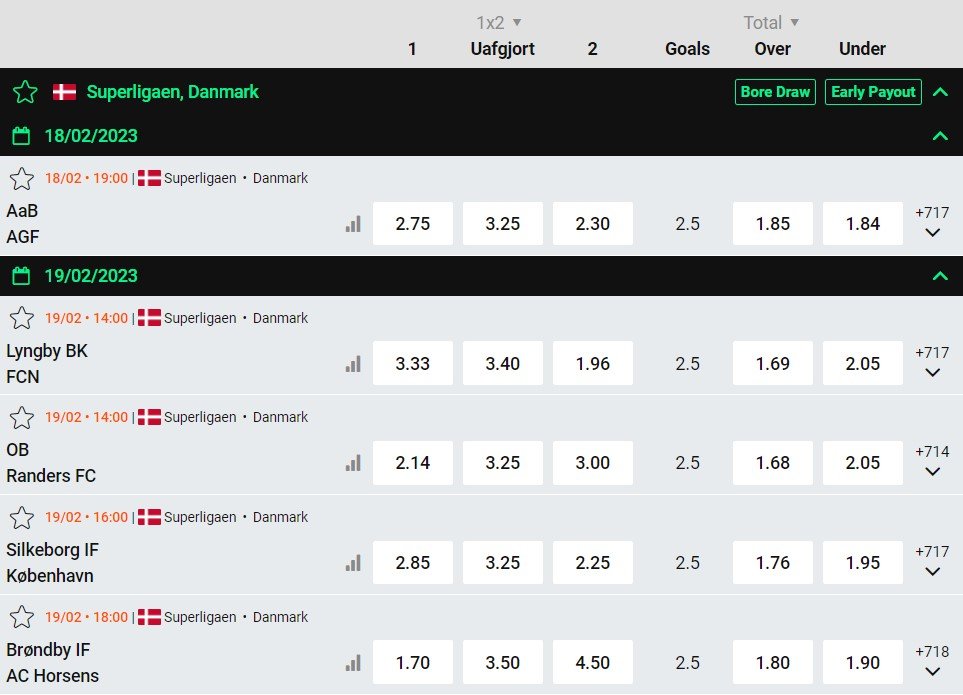Click the Bore Draw badge
The width and height of the screenshot is (963, 695).
click(775, 92)
